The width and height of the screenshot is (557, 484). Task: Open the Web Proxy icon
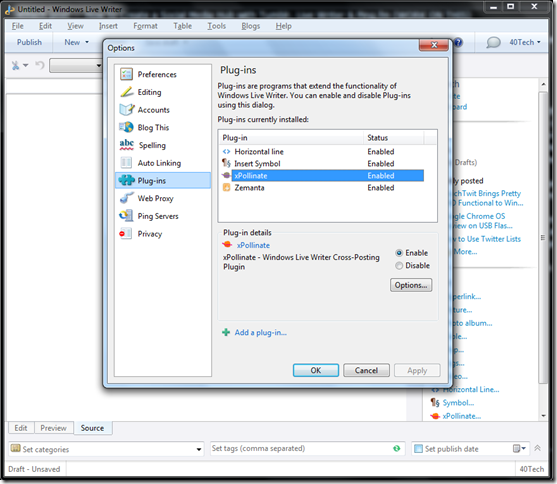point(126,198)
